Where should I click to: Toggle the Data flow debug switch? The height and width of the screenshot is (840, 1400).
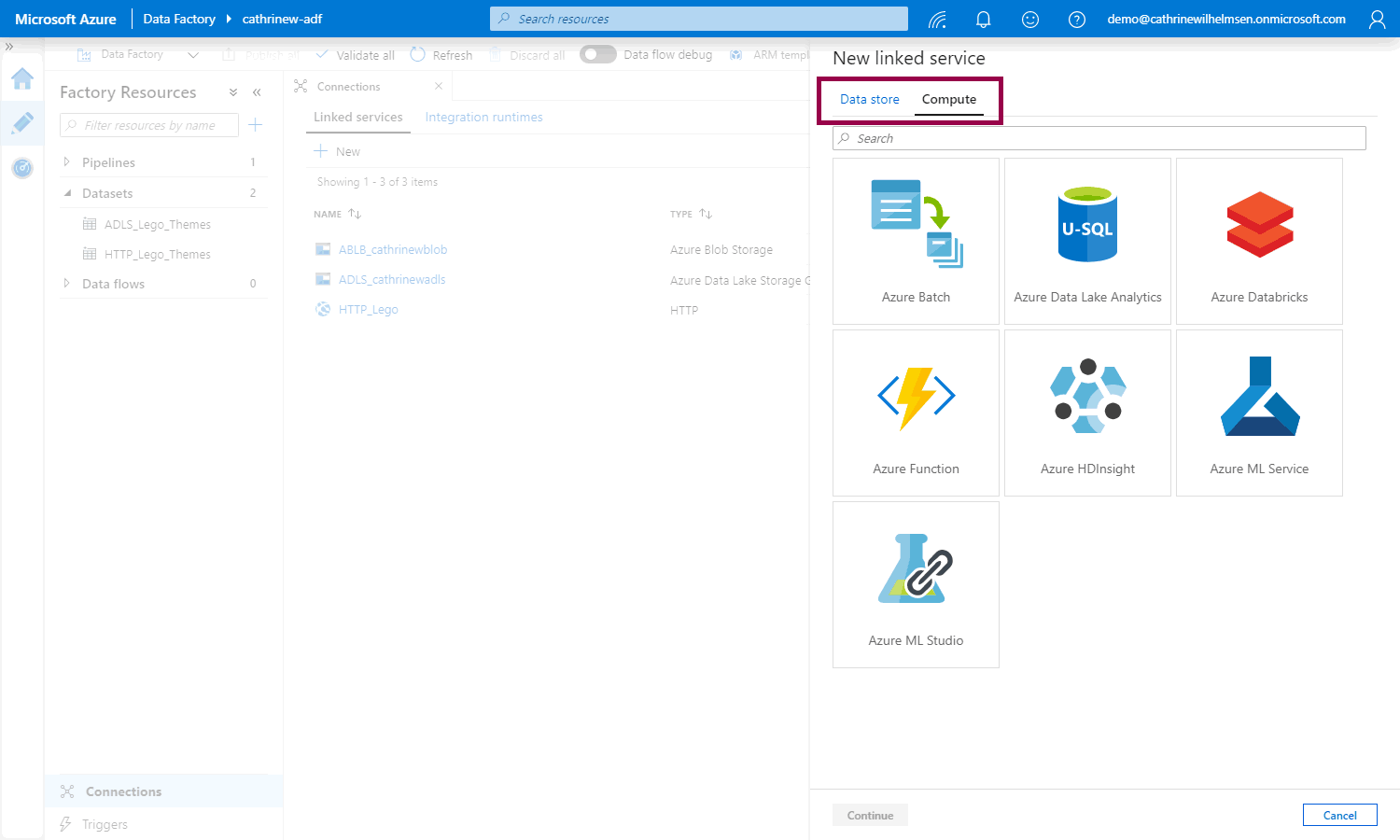tap(597, 54)
